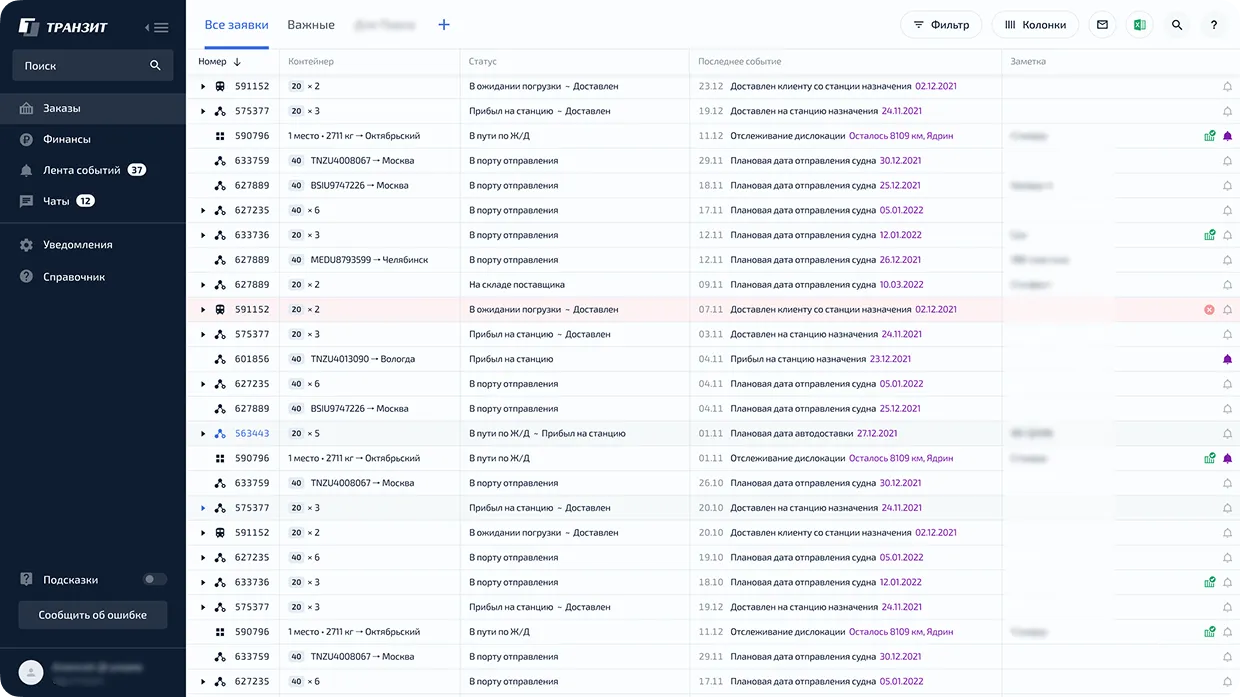
Task: Open the help question mark icon
Action: coord(1214,25)
